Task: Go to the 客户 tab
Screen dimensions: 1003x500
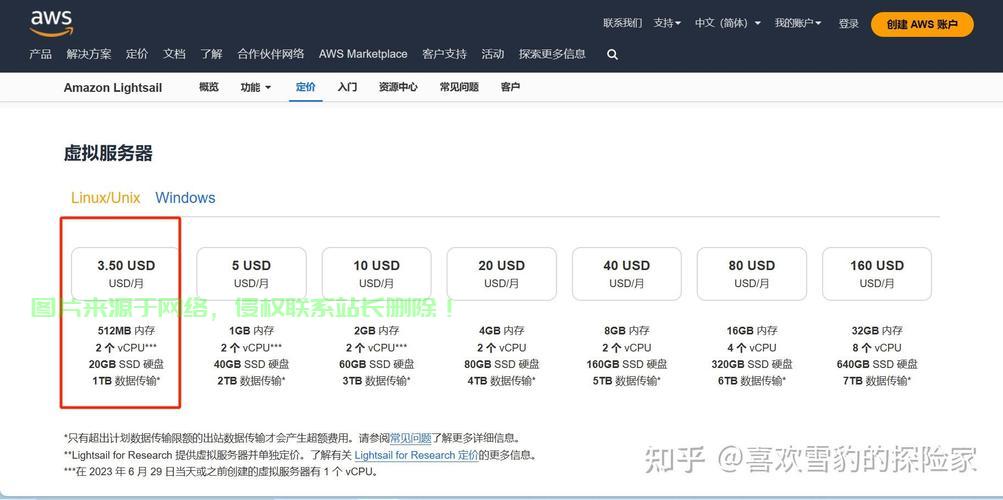Action: tap(510, 87)
